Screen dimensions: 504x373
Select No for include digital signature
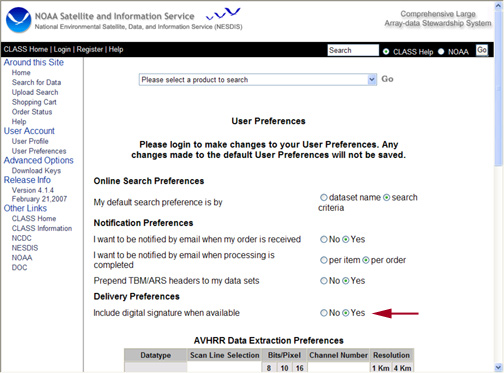pos(324,313)
